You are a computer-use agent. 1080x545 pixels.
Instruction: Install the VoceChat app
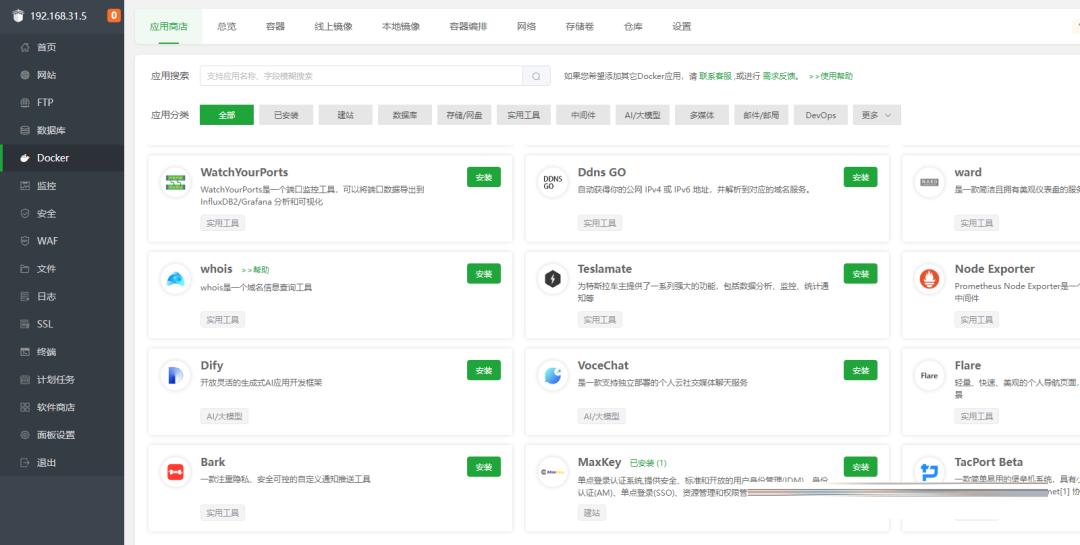860,370
